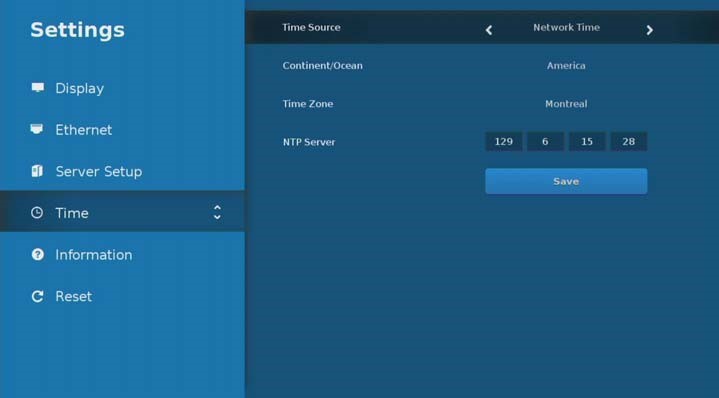Click the clock icon beside Time
This screenshot has width=719, height=398.
37,213
